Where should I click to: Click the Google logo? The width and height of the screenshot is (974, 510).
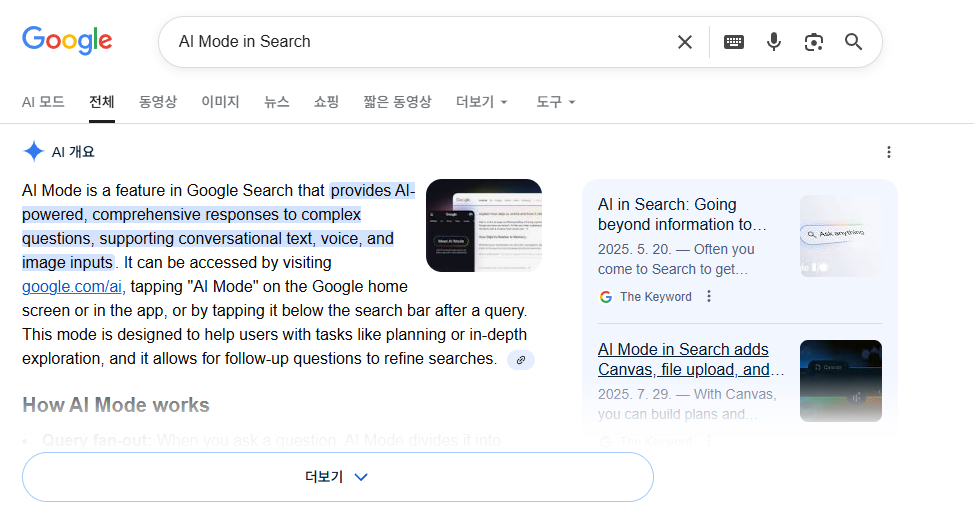click(67, 41)
